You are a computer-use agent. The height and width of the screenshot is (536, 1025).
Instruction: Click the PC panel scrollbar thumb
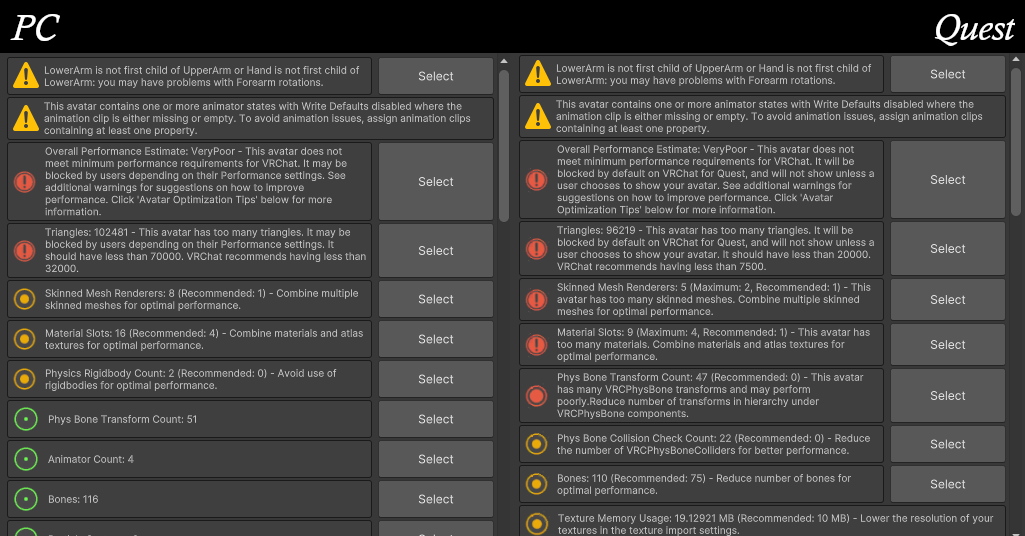(x=504, y=146)
